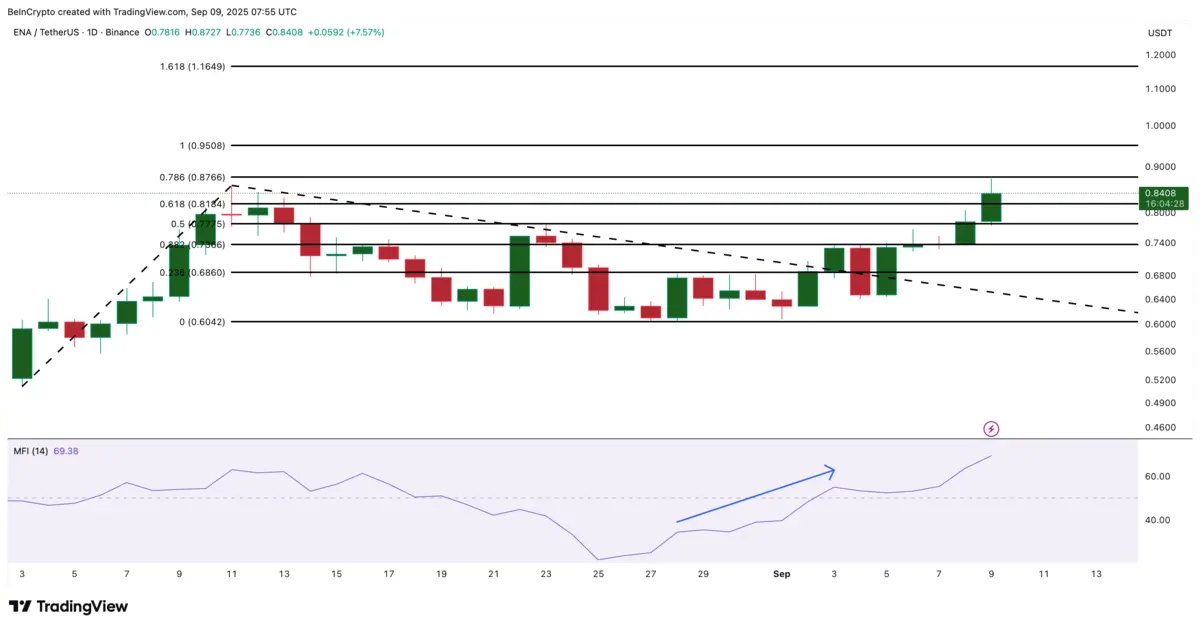Select the latest green candle on Sep 9
1200x629 pixels.
click(x=991, y=207)
